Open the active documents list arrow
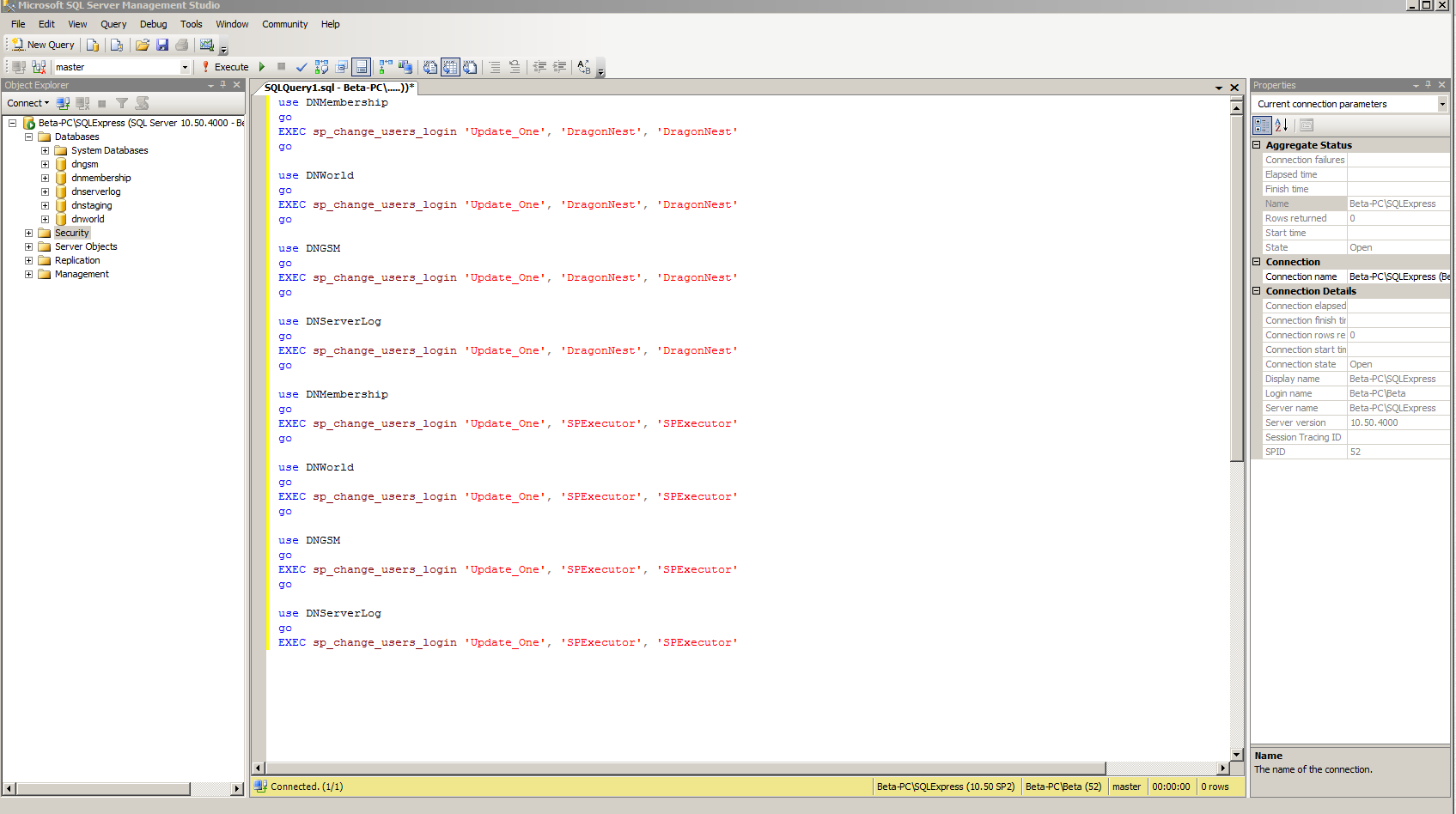Viewport: 1456px width, 814px height. [x=1219, y=88]
